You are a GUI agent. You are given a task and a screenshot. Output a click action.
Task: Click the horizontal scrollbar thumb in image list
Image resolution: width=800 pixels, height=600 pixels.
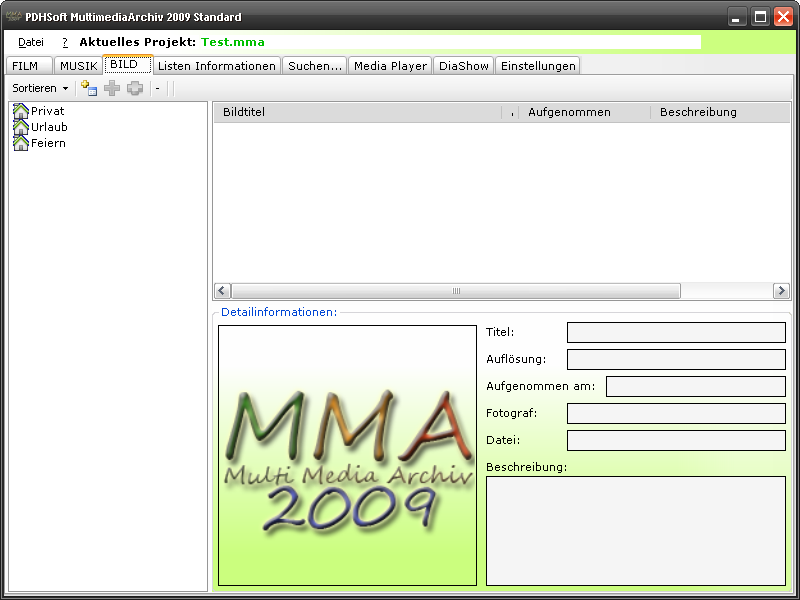(456, 291)
